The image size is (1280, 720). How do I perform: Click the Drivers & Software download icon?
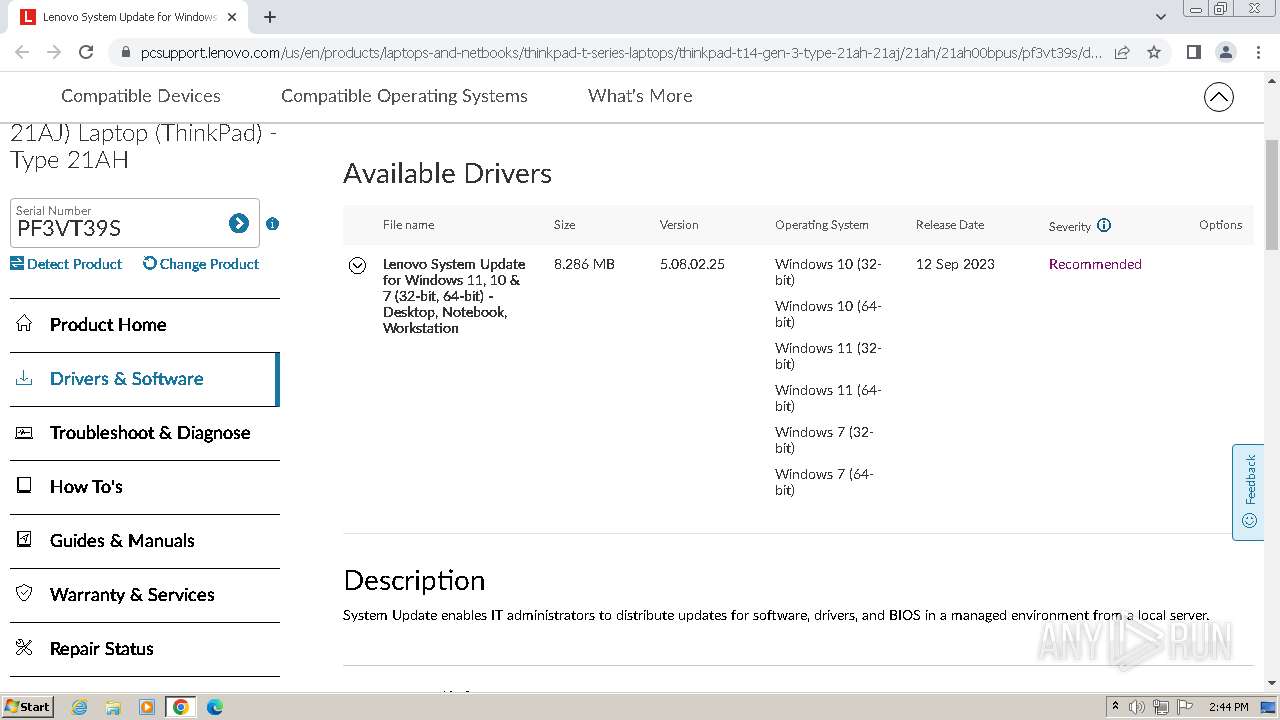pyautogui.click(x=24, y=378)
